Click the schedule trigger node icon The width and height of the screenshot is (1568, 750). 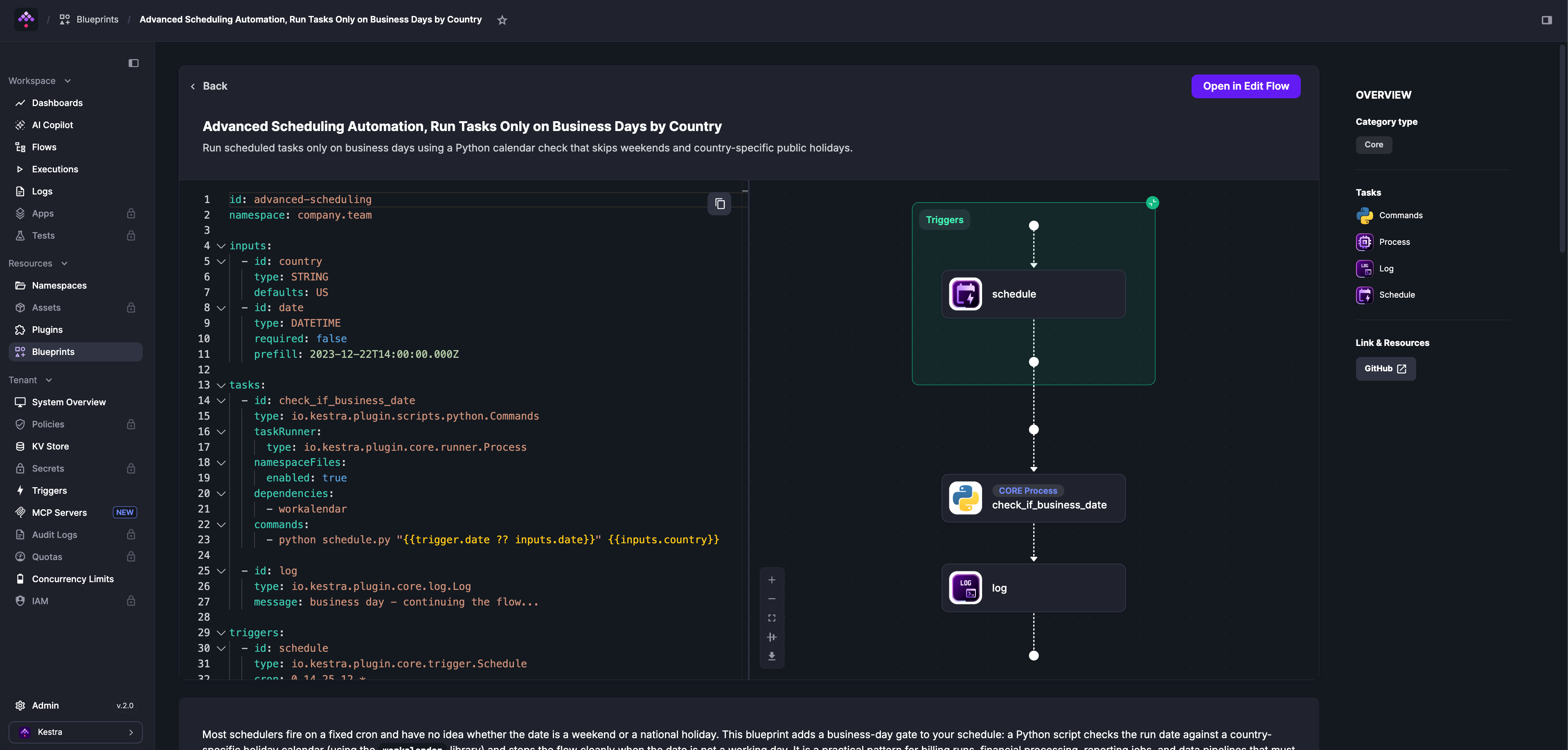click(965, 294)
